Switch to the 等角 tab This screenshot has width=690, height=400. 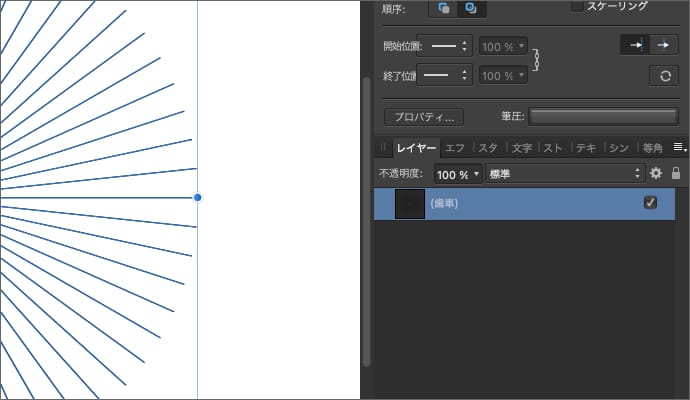[653, 148]
